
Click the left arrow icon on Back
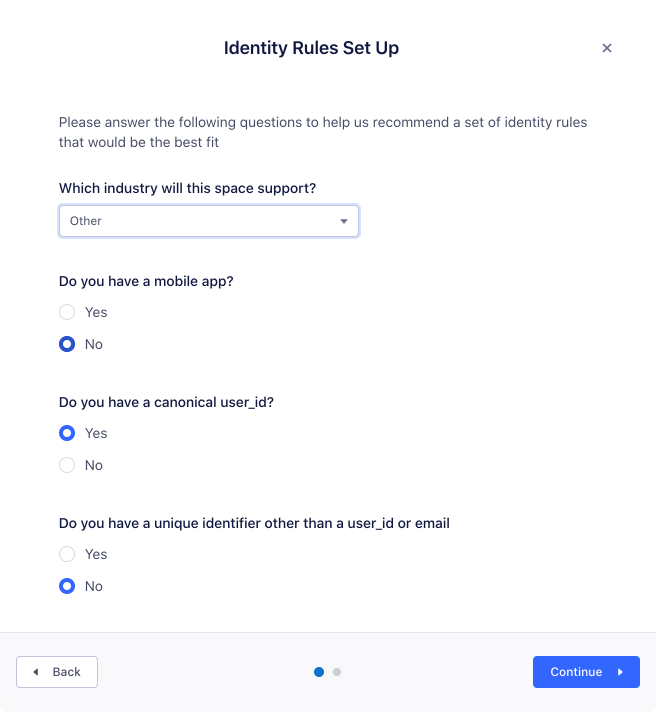pos(36,672)
